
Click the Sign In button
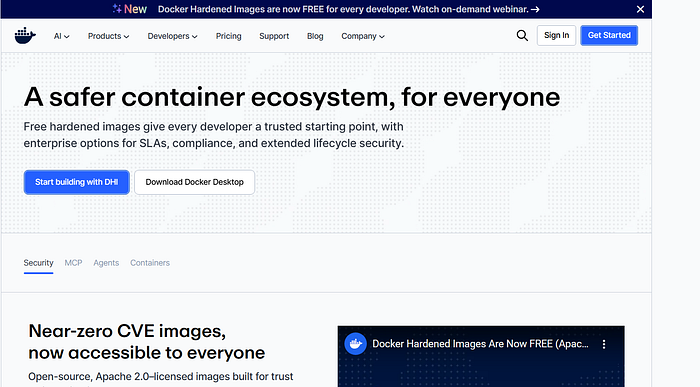coord(556,35)
